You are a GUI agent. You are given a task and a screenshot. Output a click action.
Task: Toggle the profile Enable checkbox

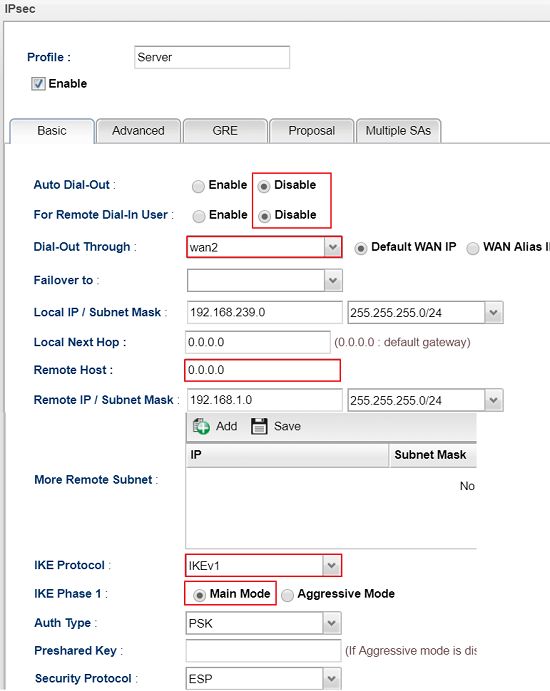(x=38, y=84)
